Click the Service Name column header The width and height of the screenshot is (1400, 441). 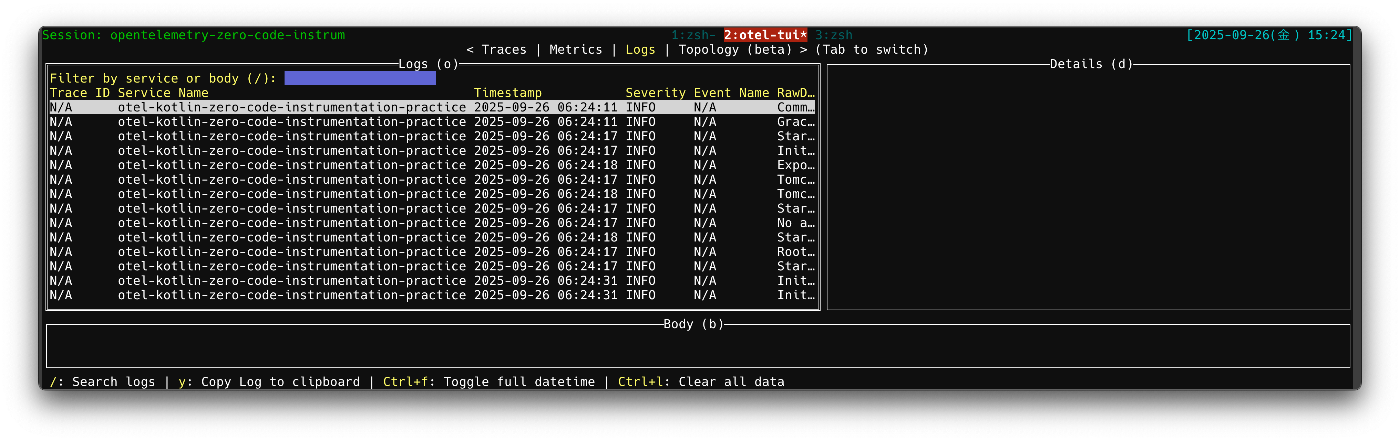tap(163, 93)
